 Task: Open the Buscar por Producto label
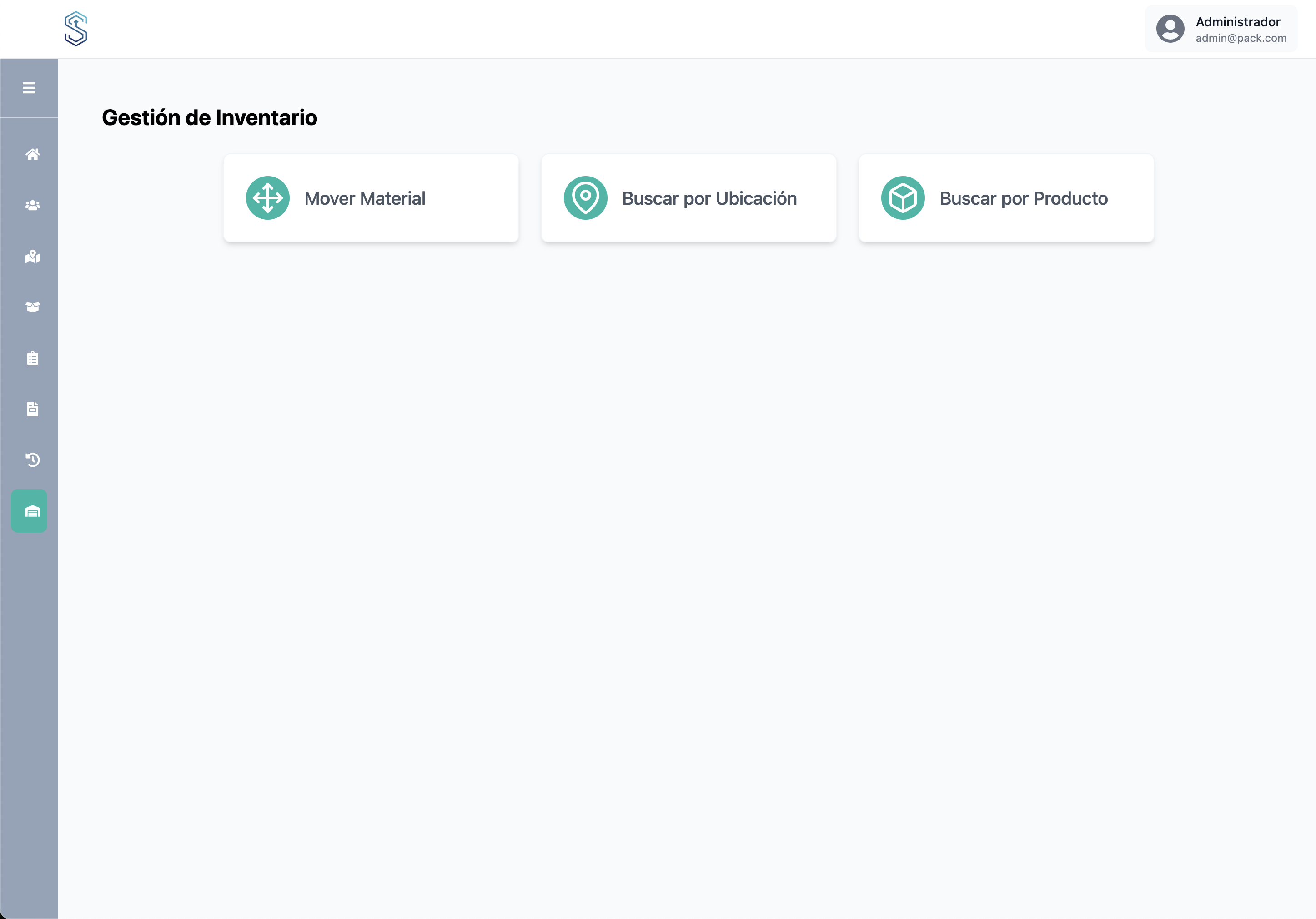[x=1023, y=198]
